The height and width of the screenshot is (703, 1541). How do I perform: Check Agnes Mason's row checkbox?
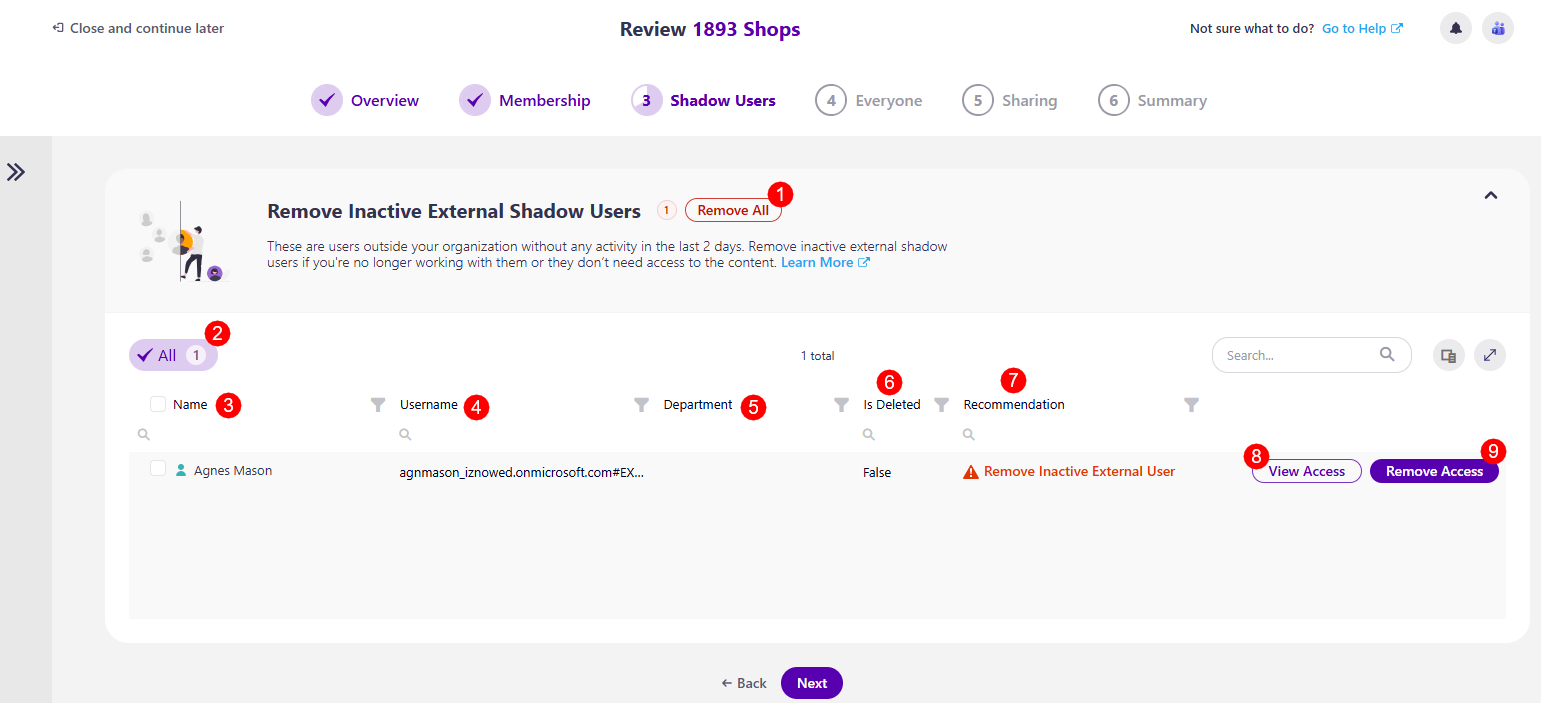point(156,470)
